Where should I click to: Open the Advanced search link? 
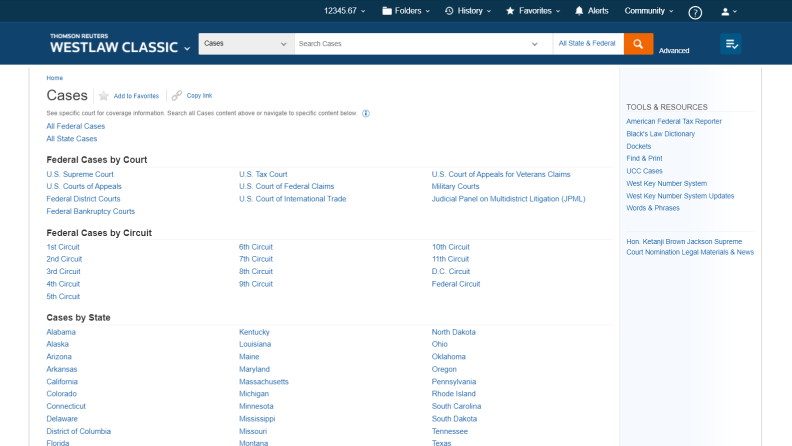coord(674,50)
